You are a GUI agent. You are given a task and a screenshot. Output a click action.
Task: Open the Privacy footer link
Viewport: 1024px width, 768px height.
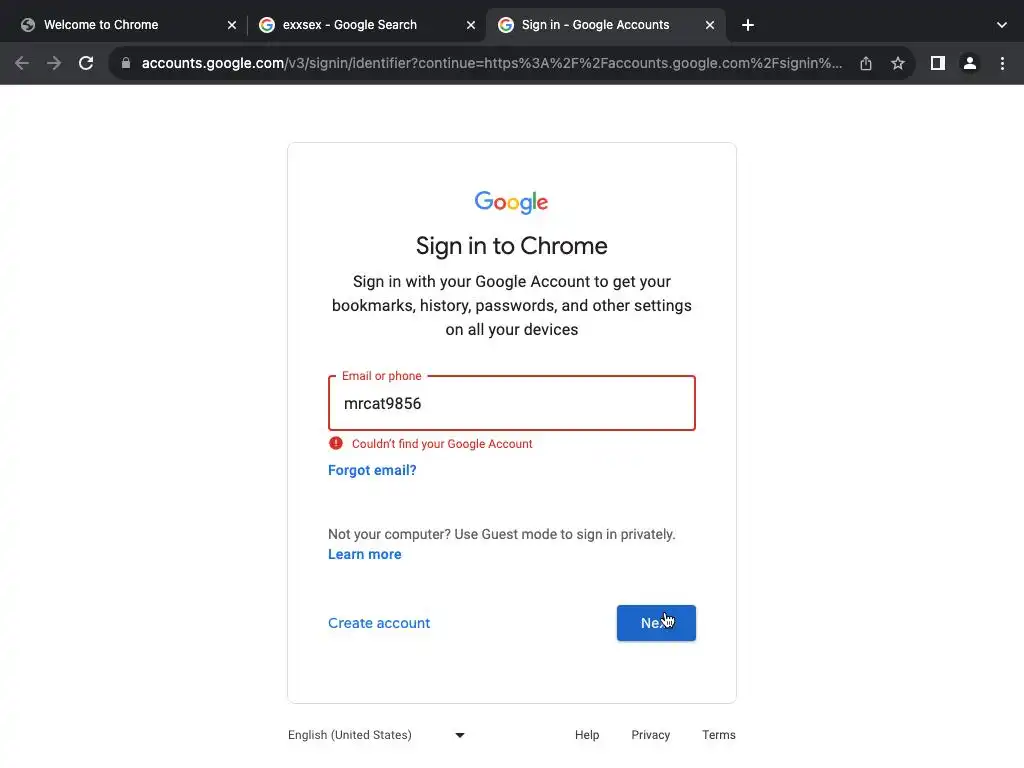click(x=650, y=735)
